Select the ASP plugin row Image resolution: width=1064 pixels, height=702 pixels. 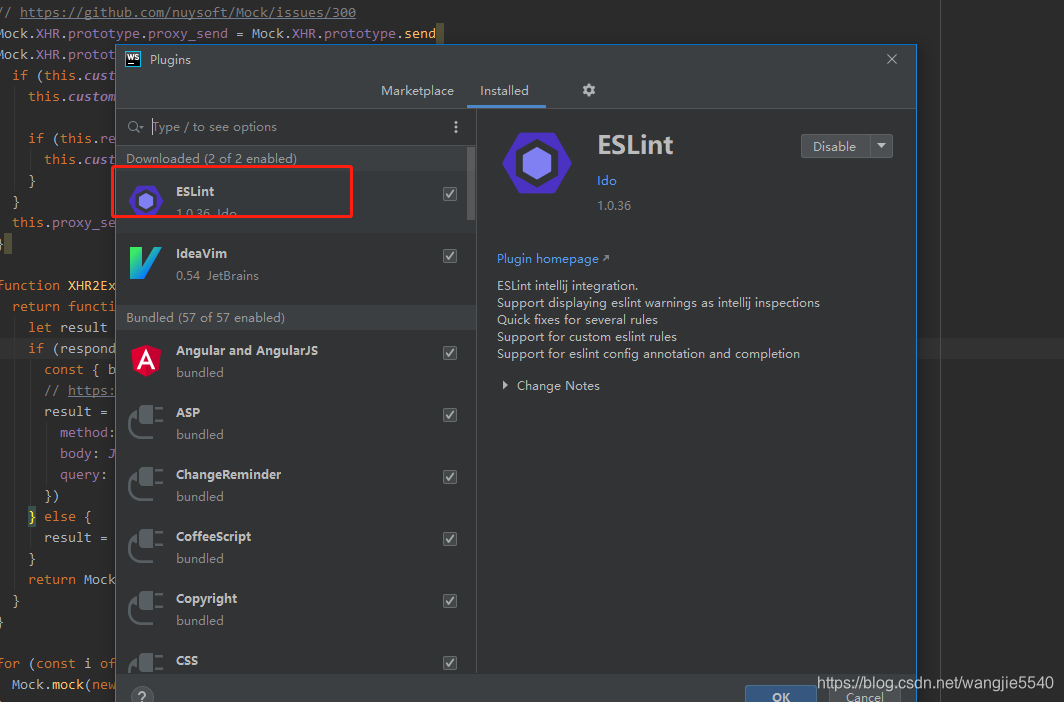coord(292,423)
